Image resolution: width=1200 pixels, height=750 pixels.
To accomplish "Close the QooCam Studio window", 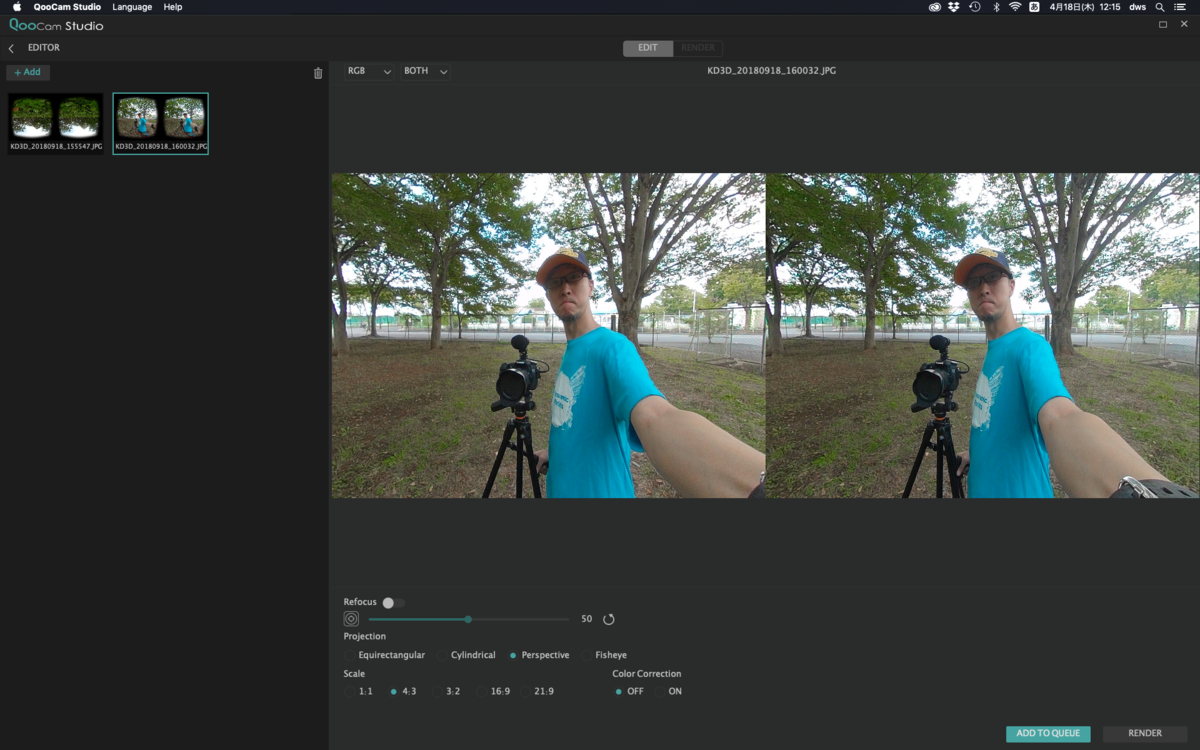I will pyautogui.click(x=1183, y=25).
